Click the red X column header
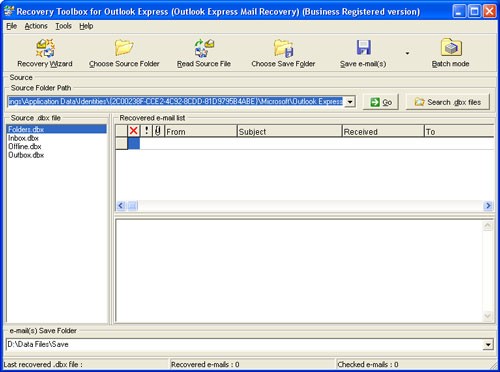Screen dimensions: 500x372 tap(134, 131)
